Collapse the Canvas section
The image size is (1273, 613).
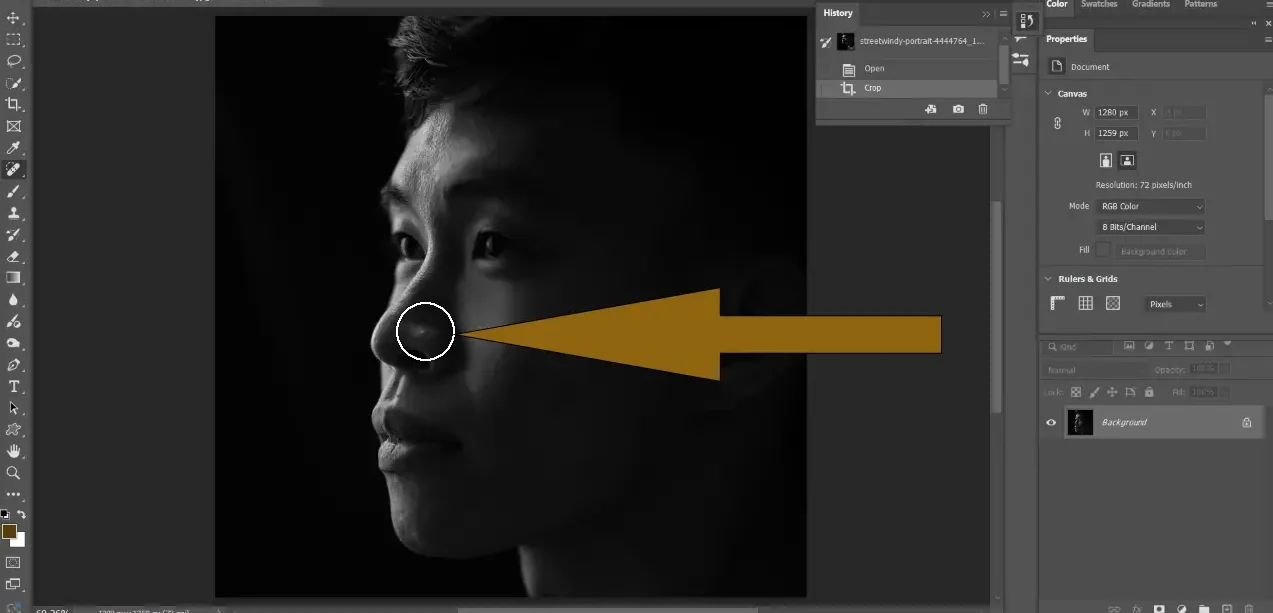[x=1048, y=94]
